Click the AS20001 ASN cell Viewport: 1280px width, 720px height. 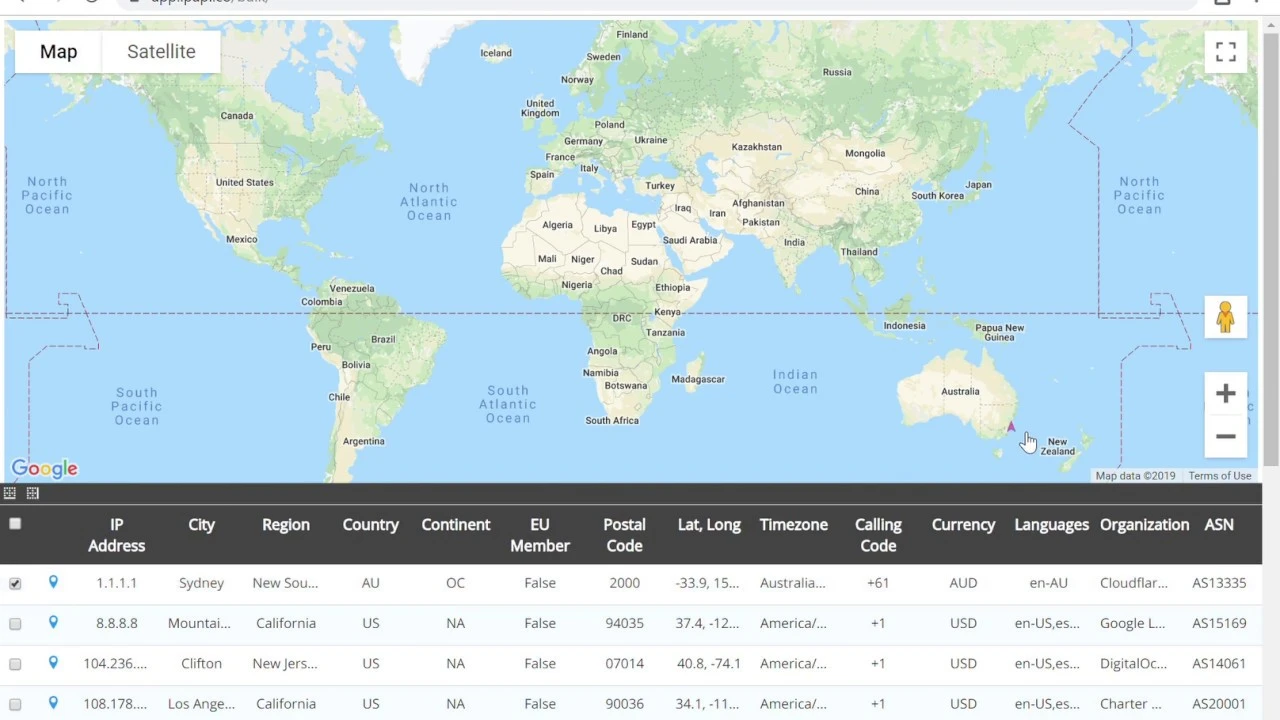1219,704
